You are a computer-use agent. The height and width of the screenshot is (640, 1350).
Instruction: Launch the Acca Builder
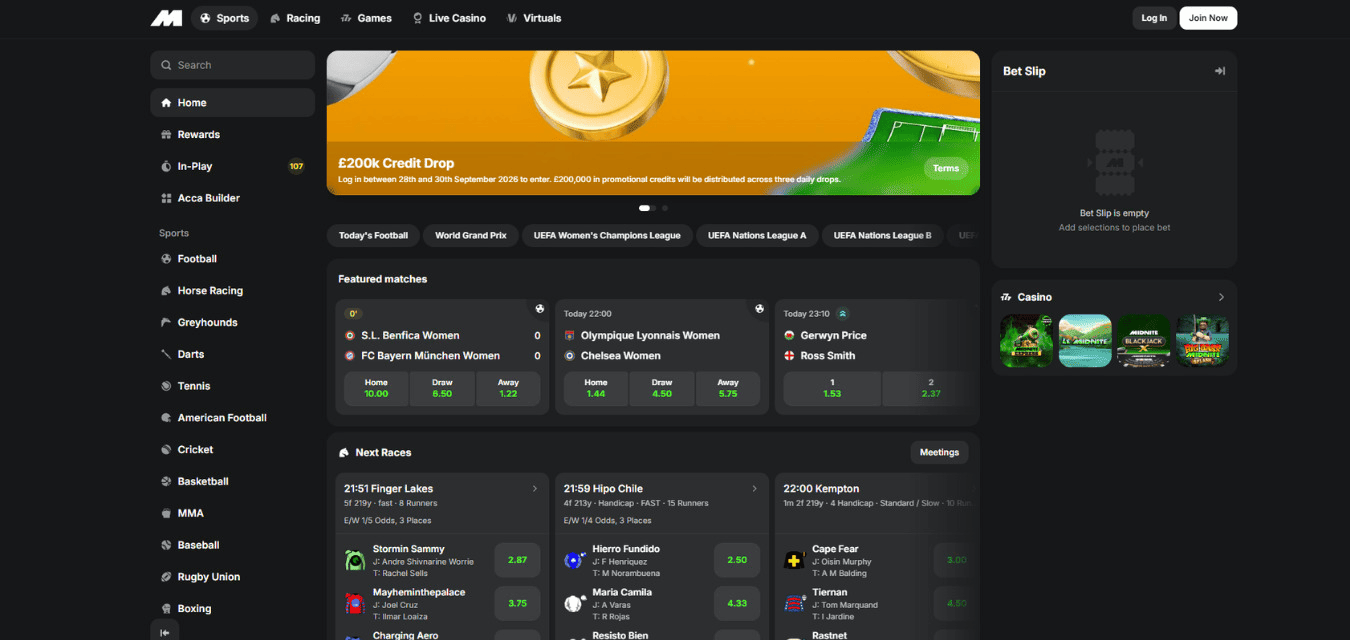click(233, 198)
